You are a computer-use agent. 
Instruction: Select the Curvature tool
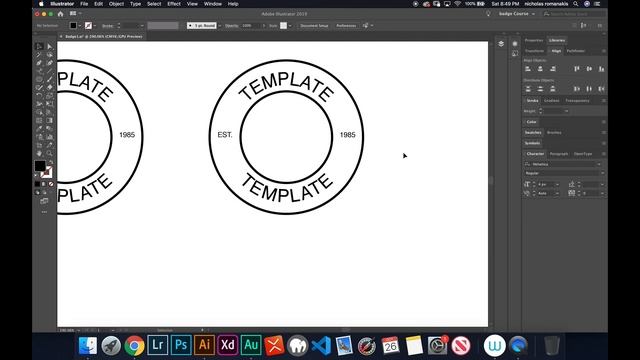click(49, 63)
